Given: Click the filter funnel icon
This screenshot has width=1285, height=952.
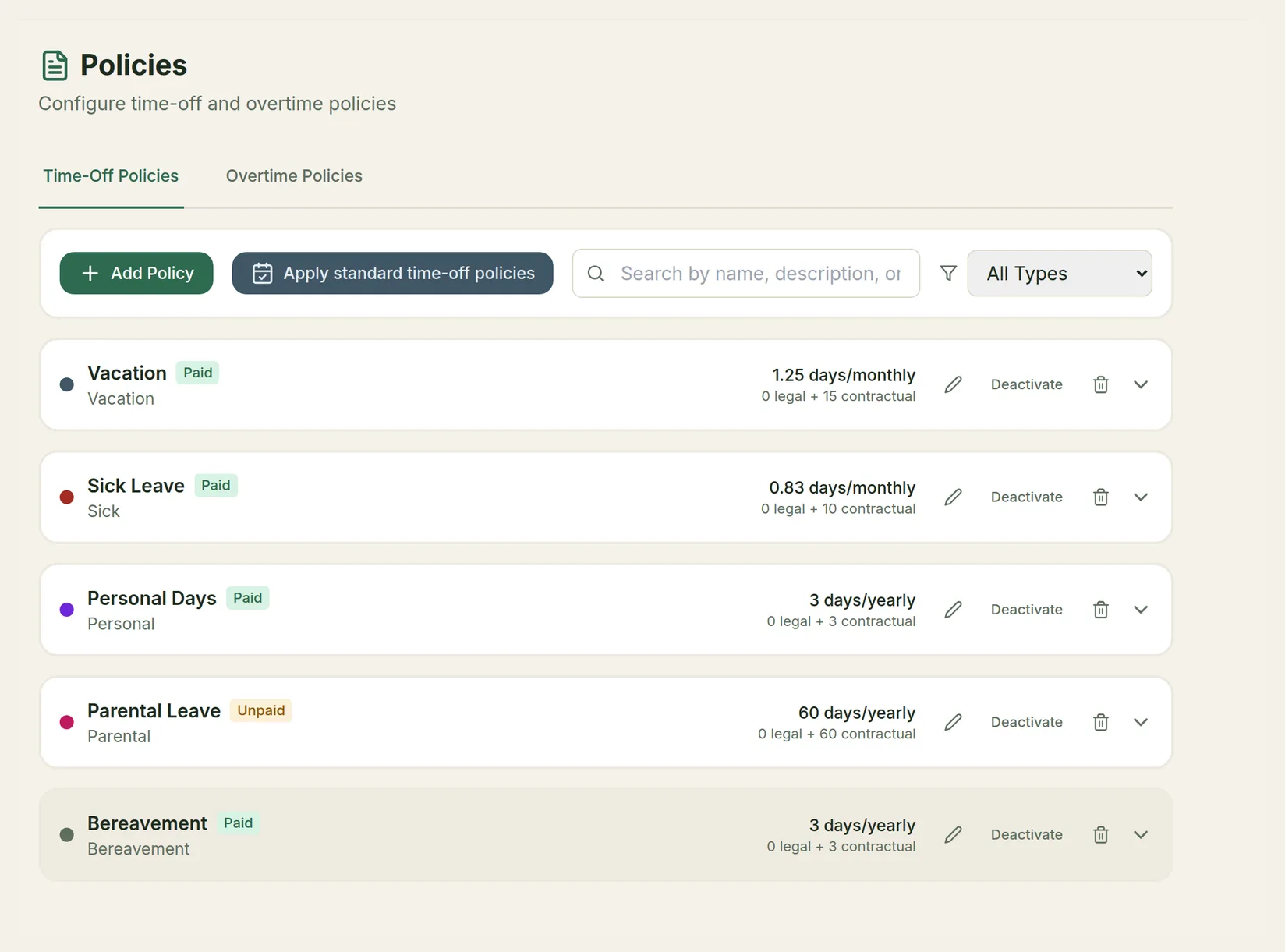Looking at the screenshot, I should [x=948, y=273].
